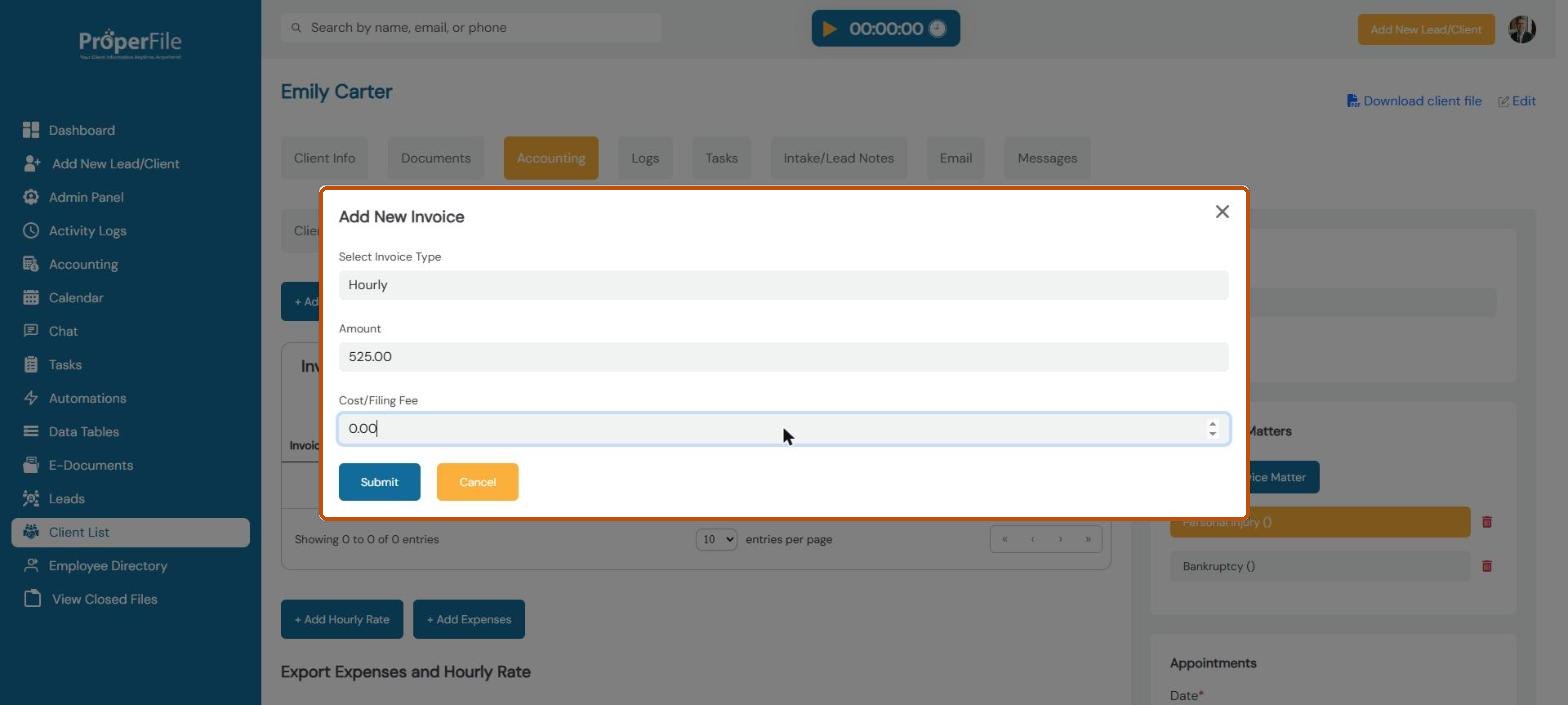Click the Dashboard icon in sidebar
Image resolution: width=1568 pixels, height=705 pixels.
pos(31,130)
